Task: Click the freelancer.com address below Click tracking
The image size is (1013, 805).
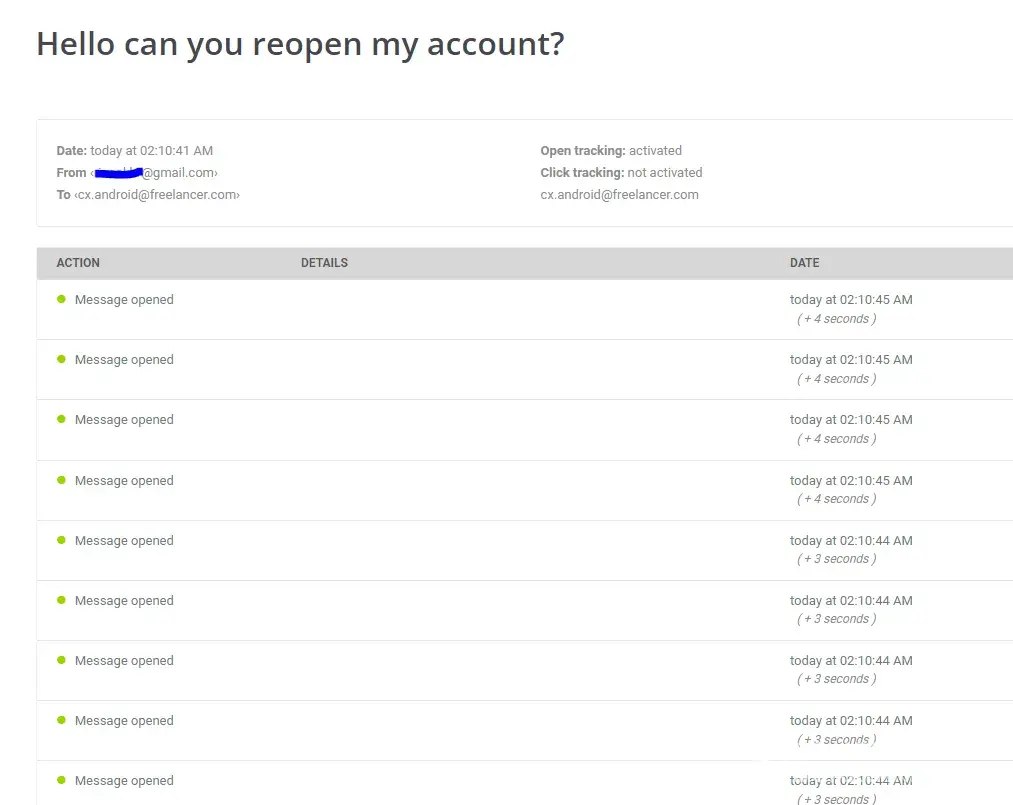Action: (619, 195)
